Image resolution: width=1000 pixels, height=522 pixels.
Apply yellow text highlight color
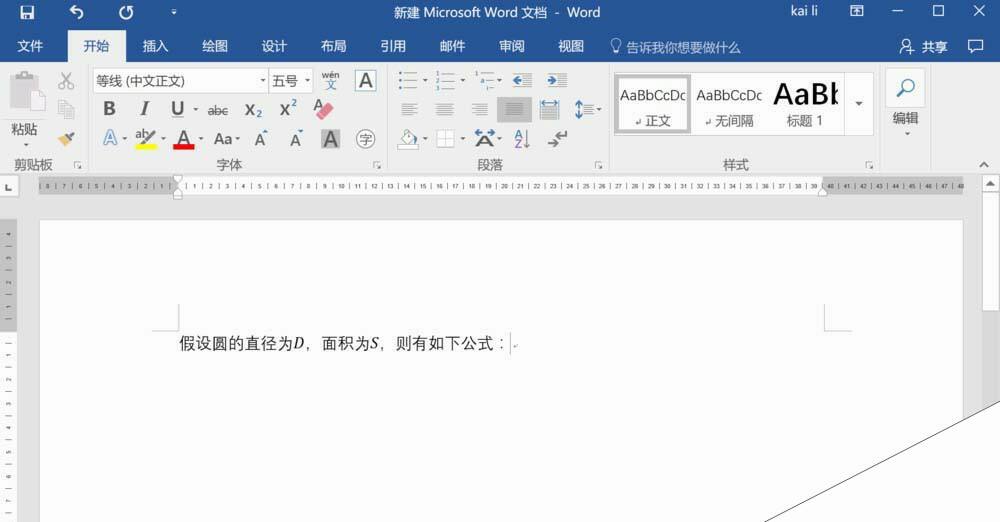click(145, 138)
